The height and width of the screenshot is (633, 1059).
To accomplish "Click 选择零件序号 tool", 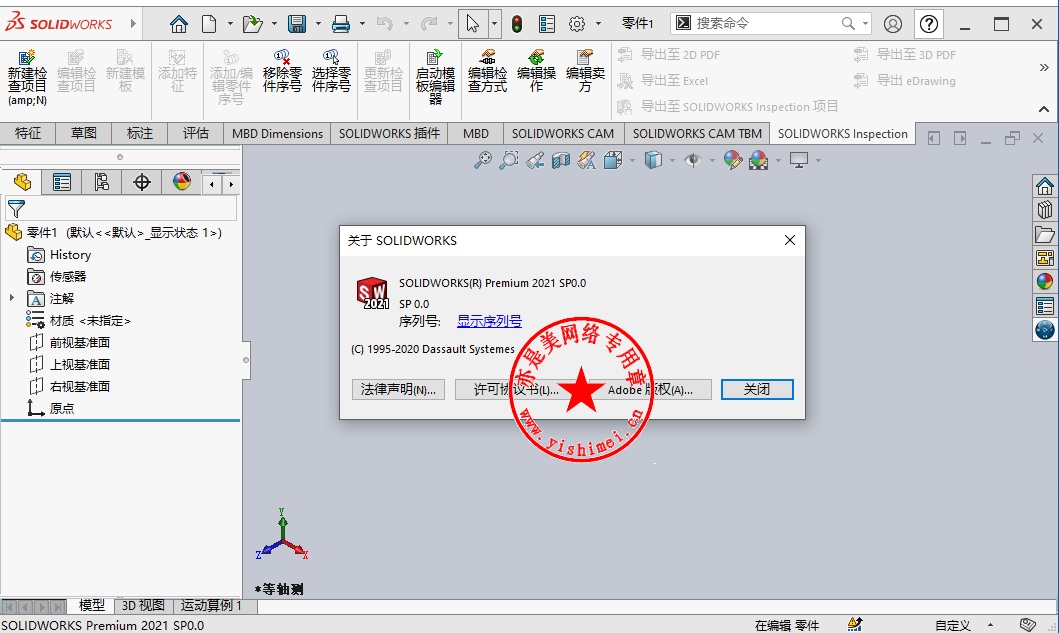I will (x=332, y=71).
